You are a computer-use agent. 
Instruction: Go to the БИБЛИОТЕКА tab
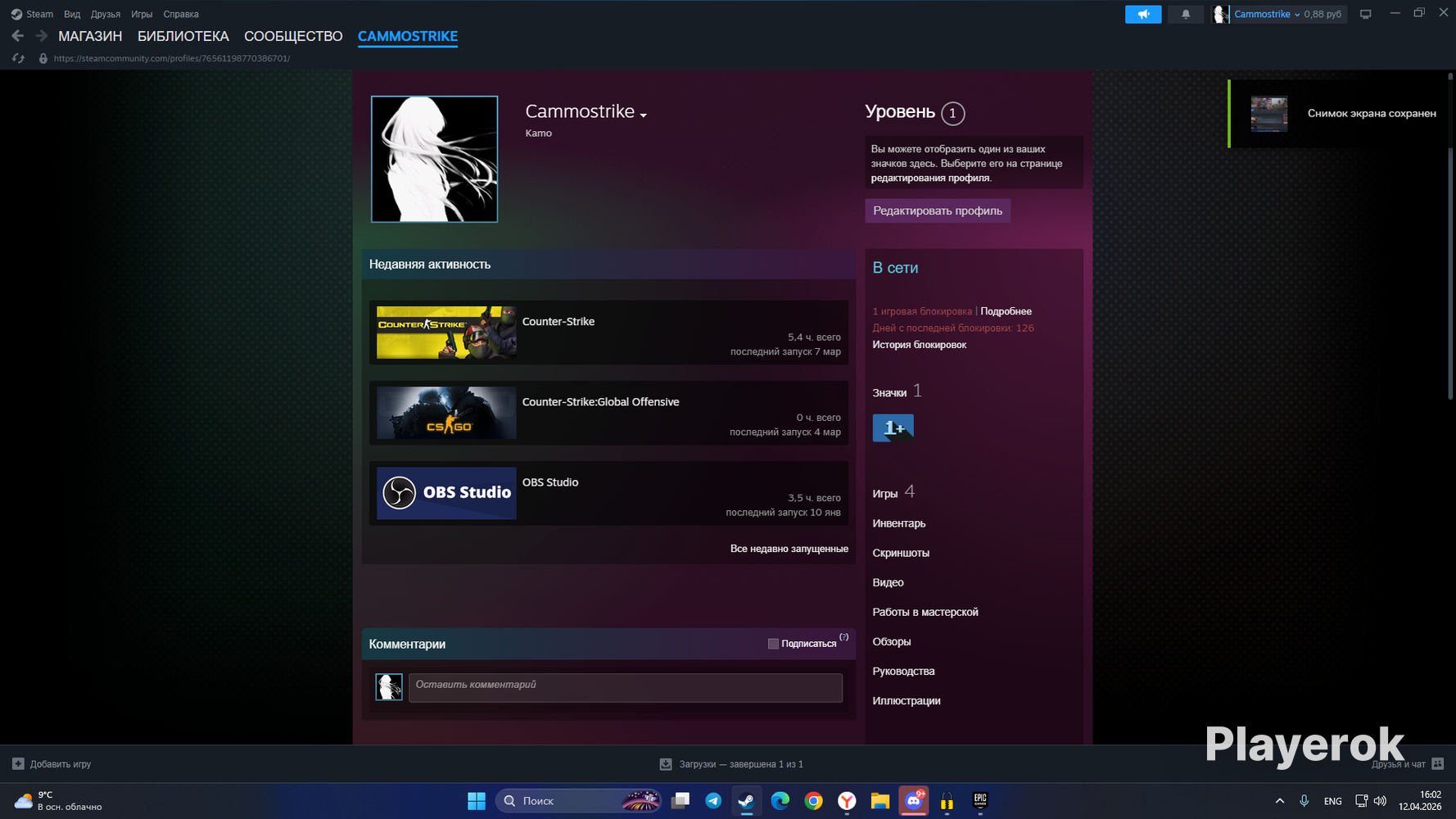coord(183,36)
